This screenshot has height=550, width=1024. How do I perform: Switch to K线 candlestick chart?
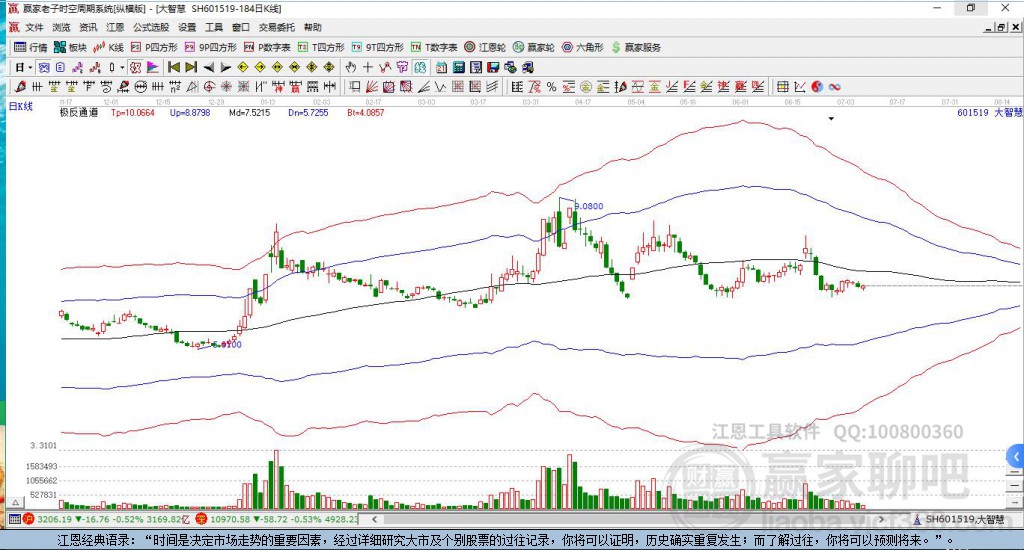tap(109, 47)
